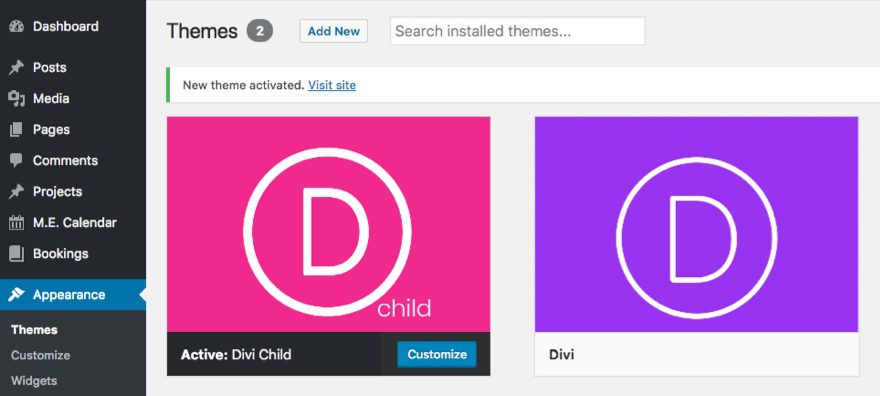Click the Search installed themes field
Image resolution: width=880 pixels, height=396 pixels.
click(517, 31)
